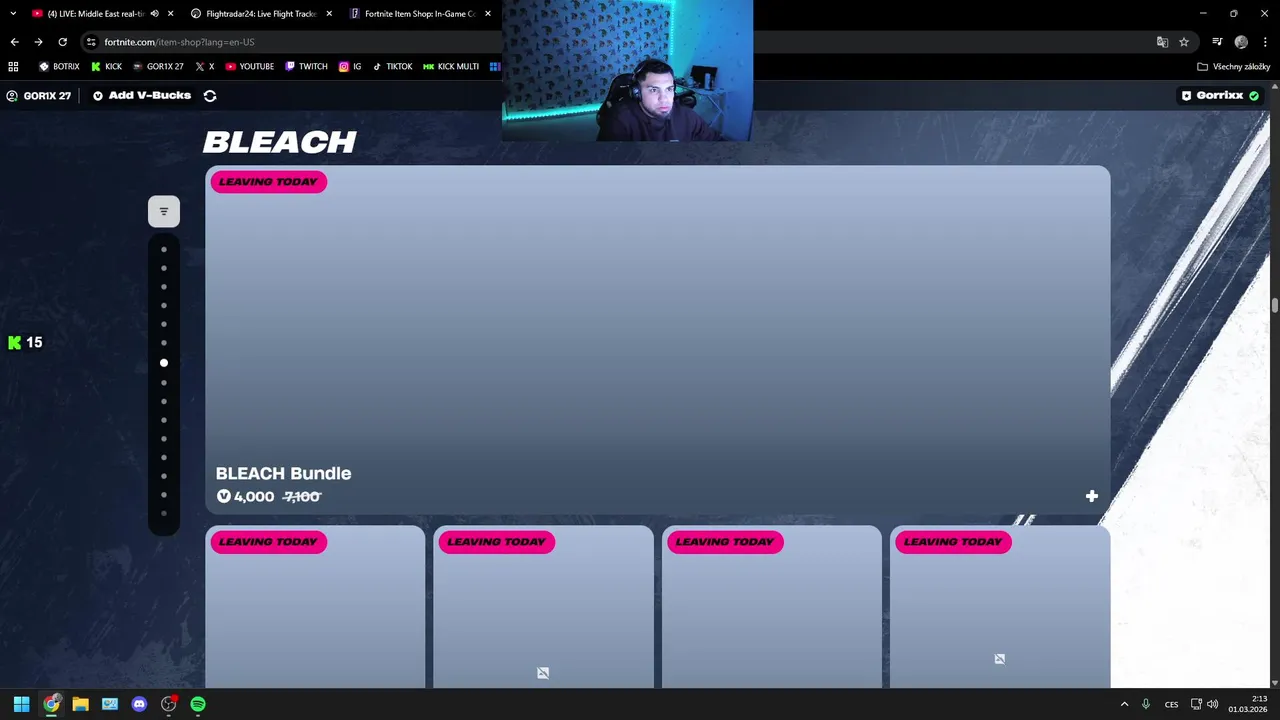Go back with the browser back arrow

coord(14,42)
